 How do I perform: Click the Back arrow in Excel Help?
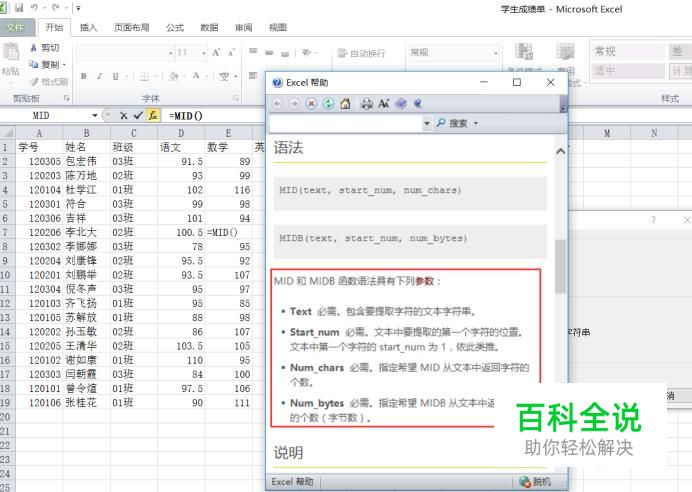[x=277, y=104]
